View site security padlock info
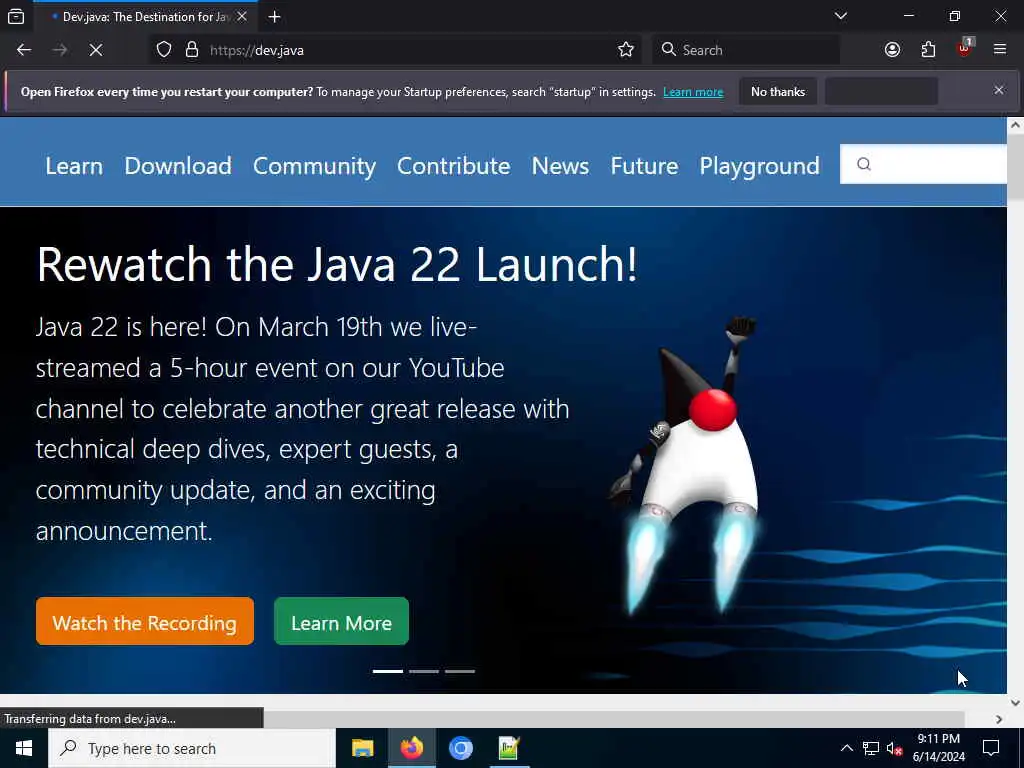 coord(192,50)
